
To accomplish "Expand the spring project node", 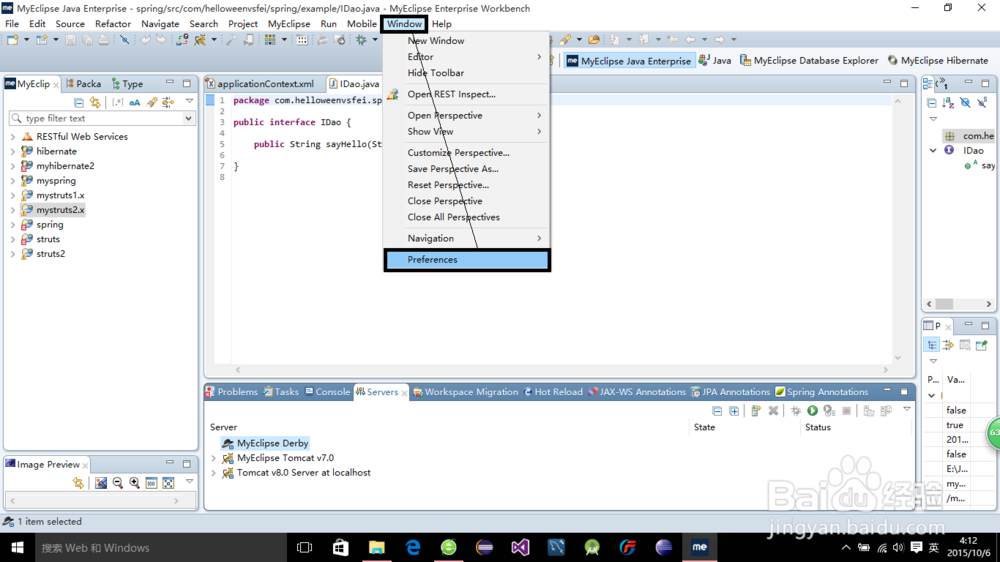I will coord(13,225).
